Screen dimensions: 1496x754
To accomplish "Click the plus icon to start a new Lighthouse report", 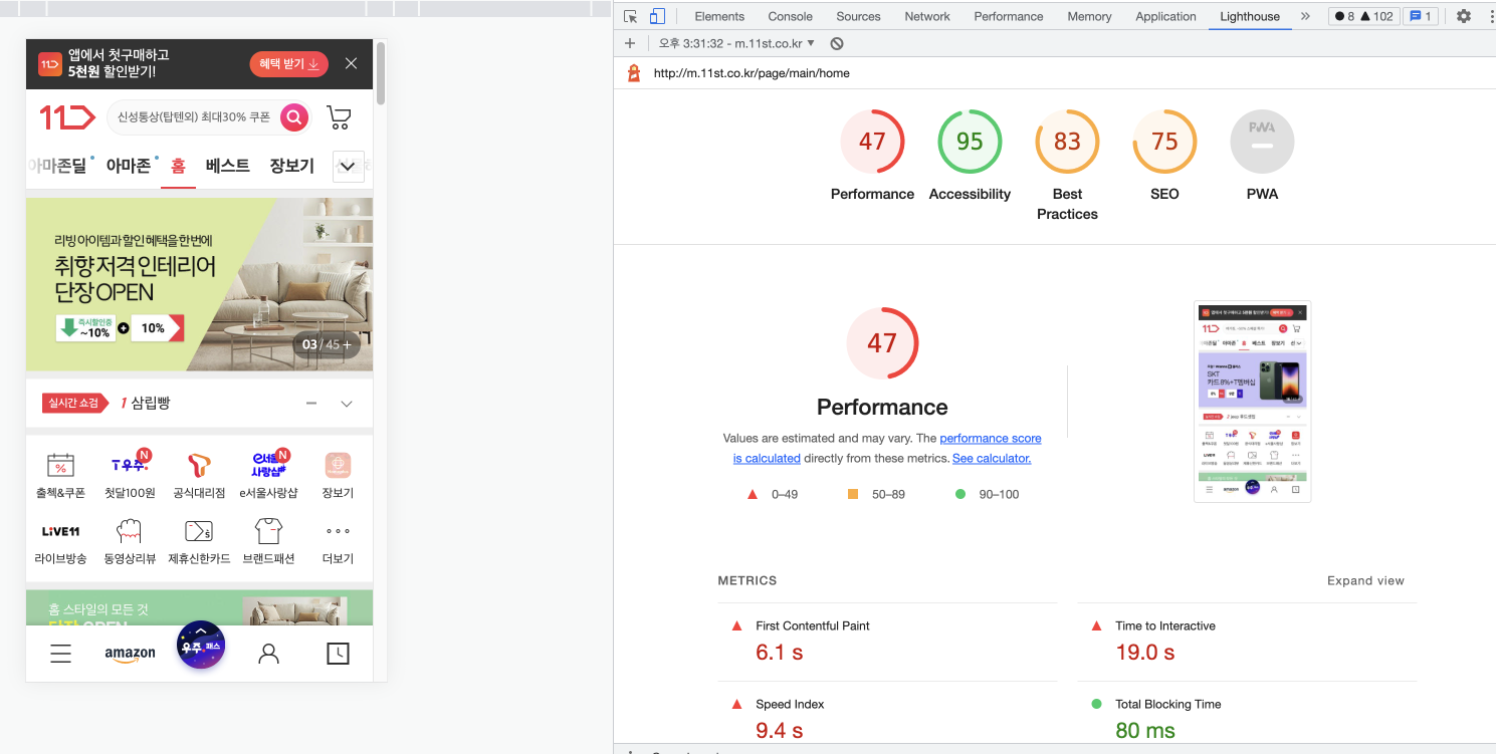I will click(x=630, y=44).
